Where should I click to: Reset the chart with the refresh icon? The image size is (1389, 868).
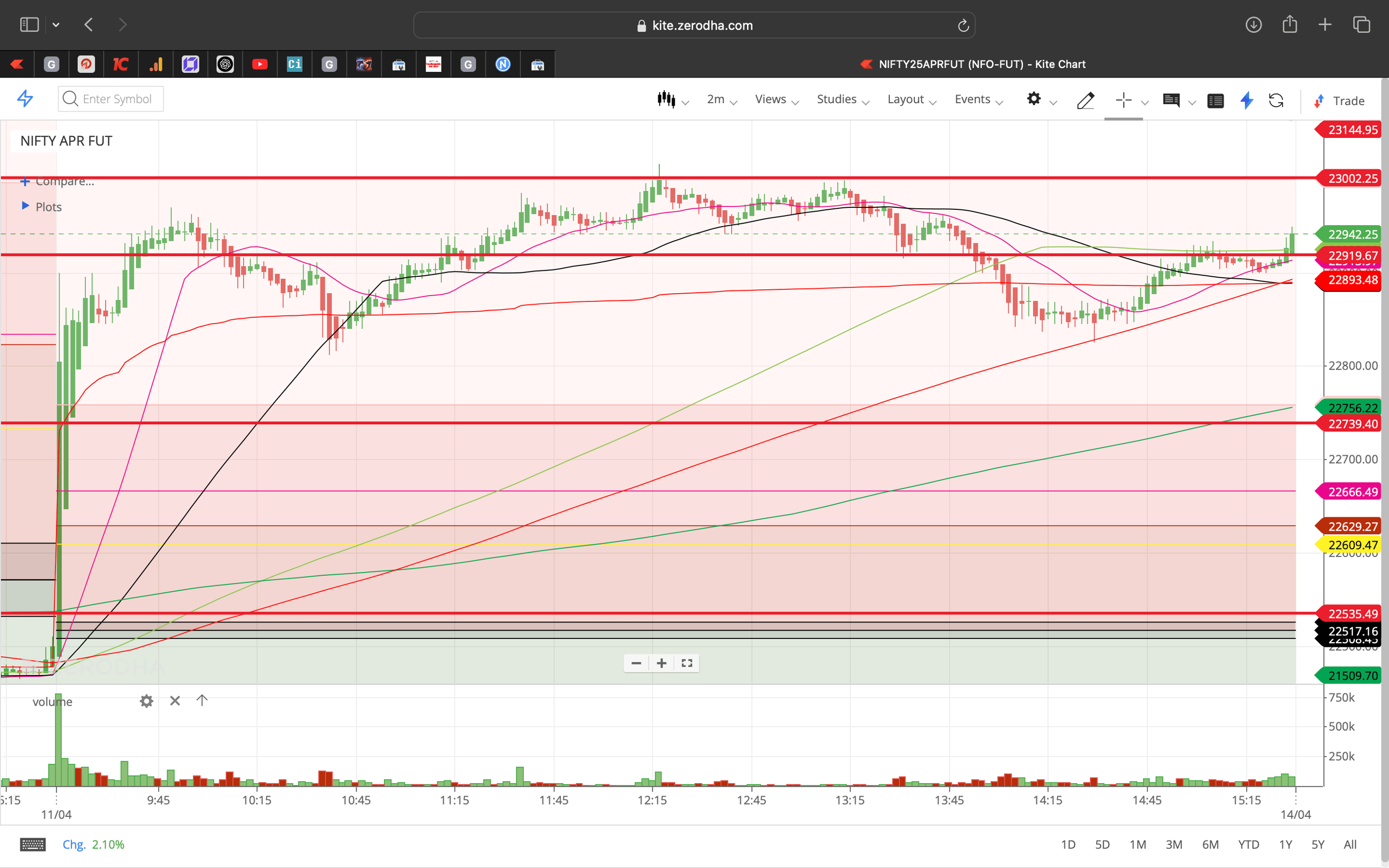[1277, 101]
